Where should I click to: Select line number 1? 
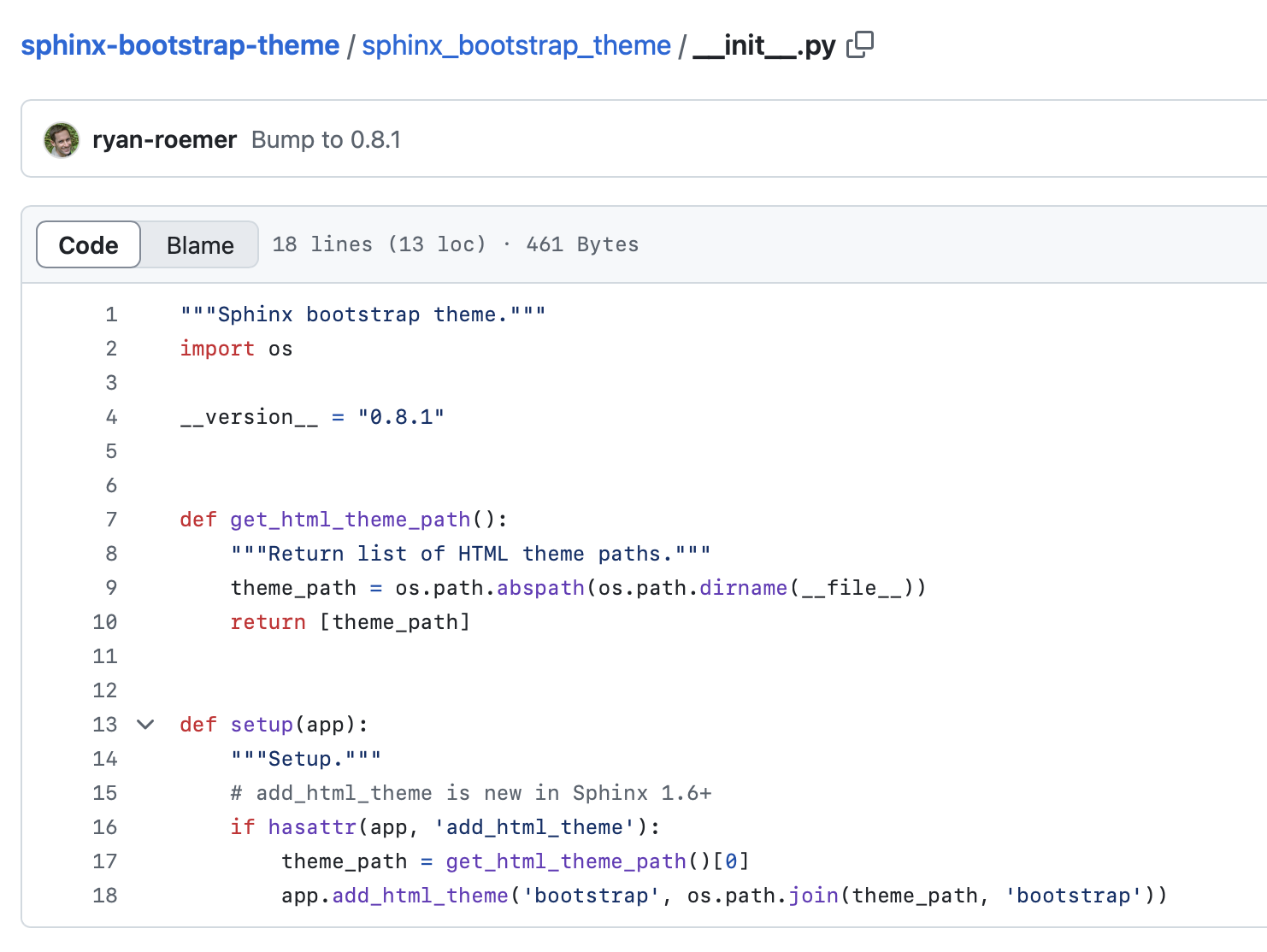111,314
